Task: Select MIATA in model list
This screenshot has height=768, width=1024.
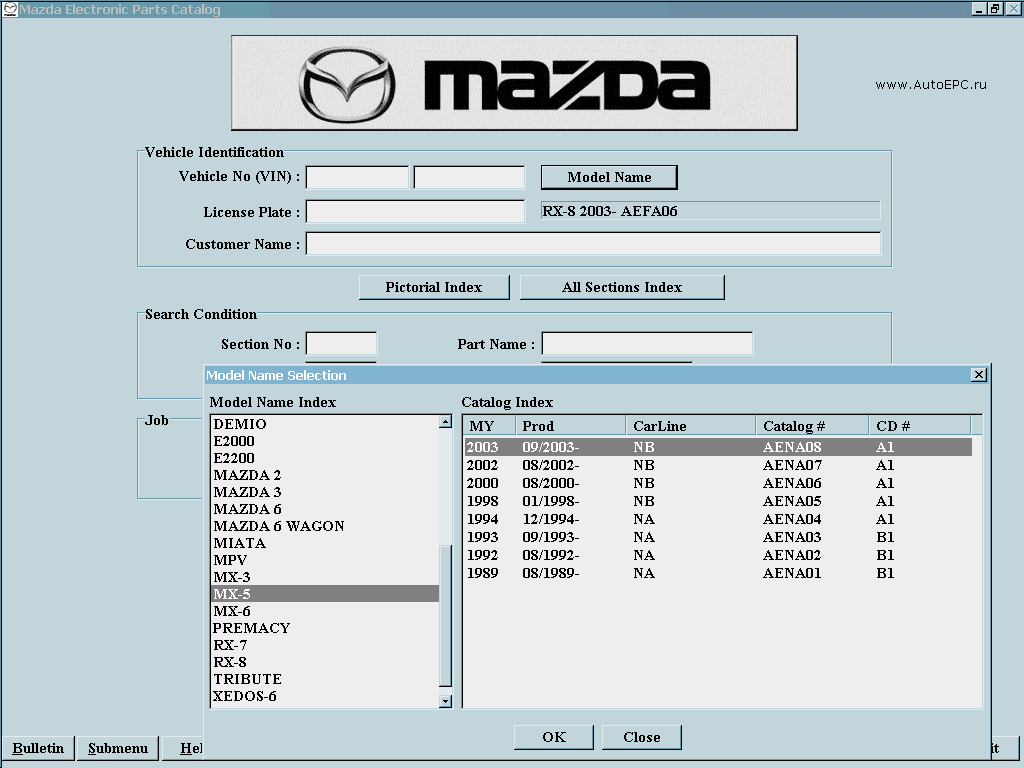Action: [325, 543]
